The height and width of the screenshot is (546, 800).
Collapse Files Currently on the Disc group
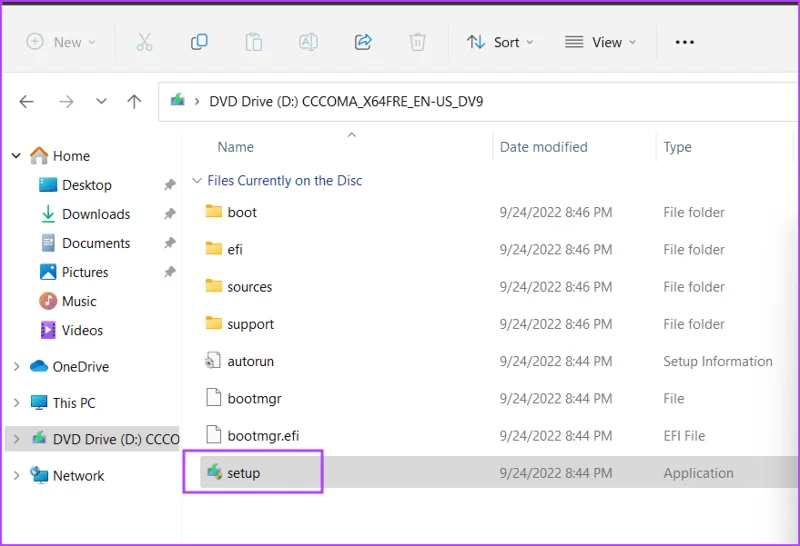click(x=196, y=181)
